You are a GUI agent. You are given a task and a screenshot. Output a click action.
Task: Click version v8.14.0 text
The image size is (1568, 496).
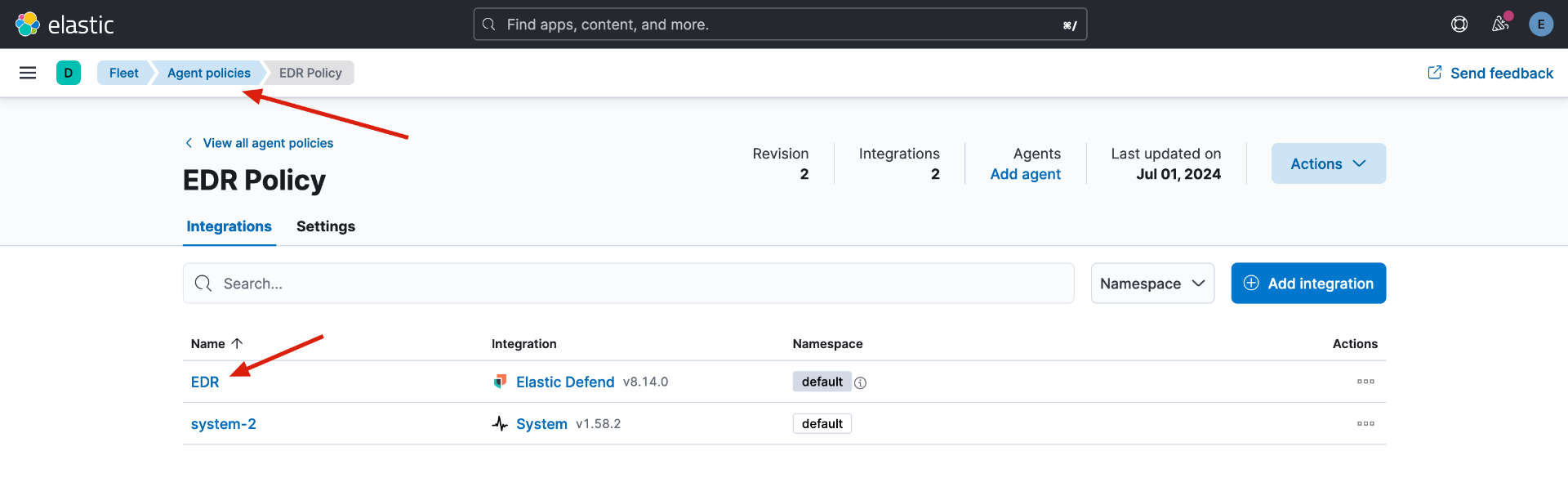click(645, 382)
